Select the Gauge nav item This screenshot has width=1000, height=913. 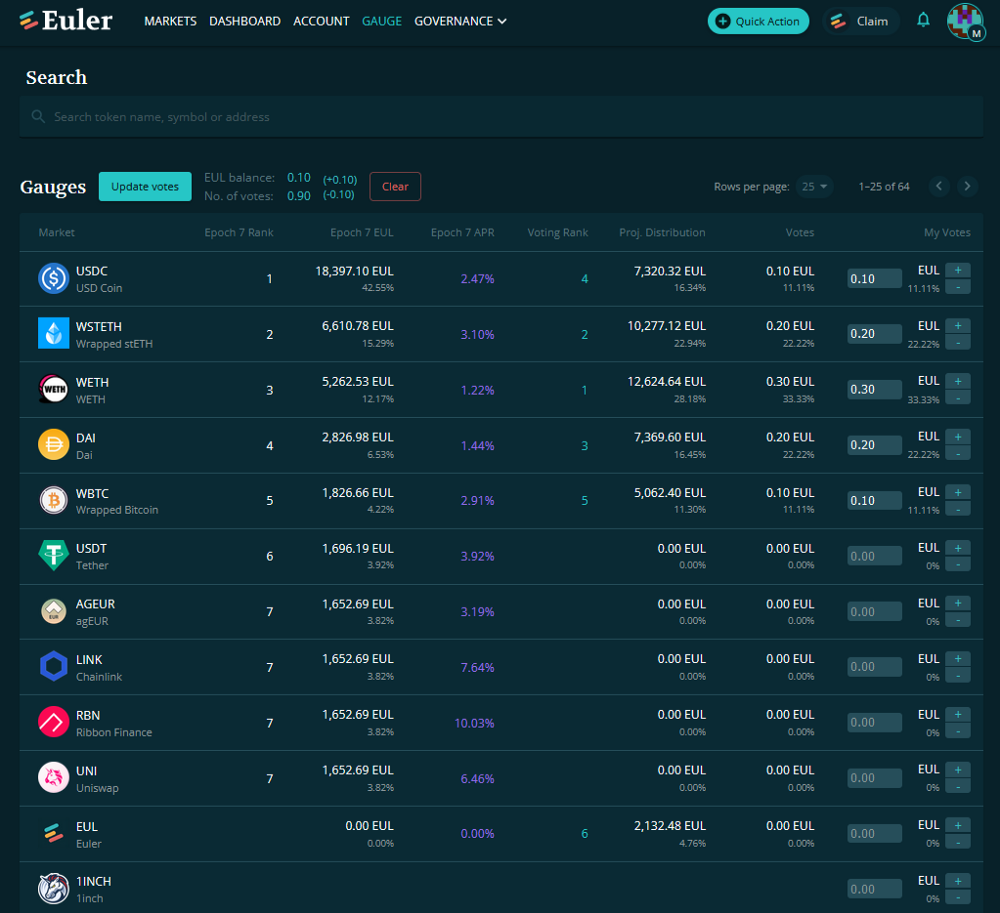coord(381,21)
